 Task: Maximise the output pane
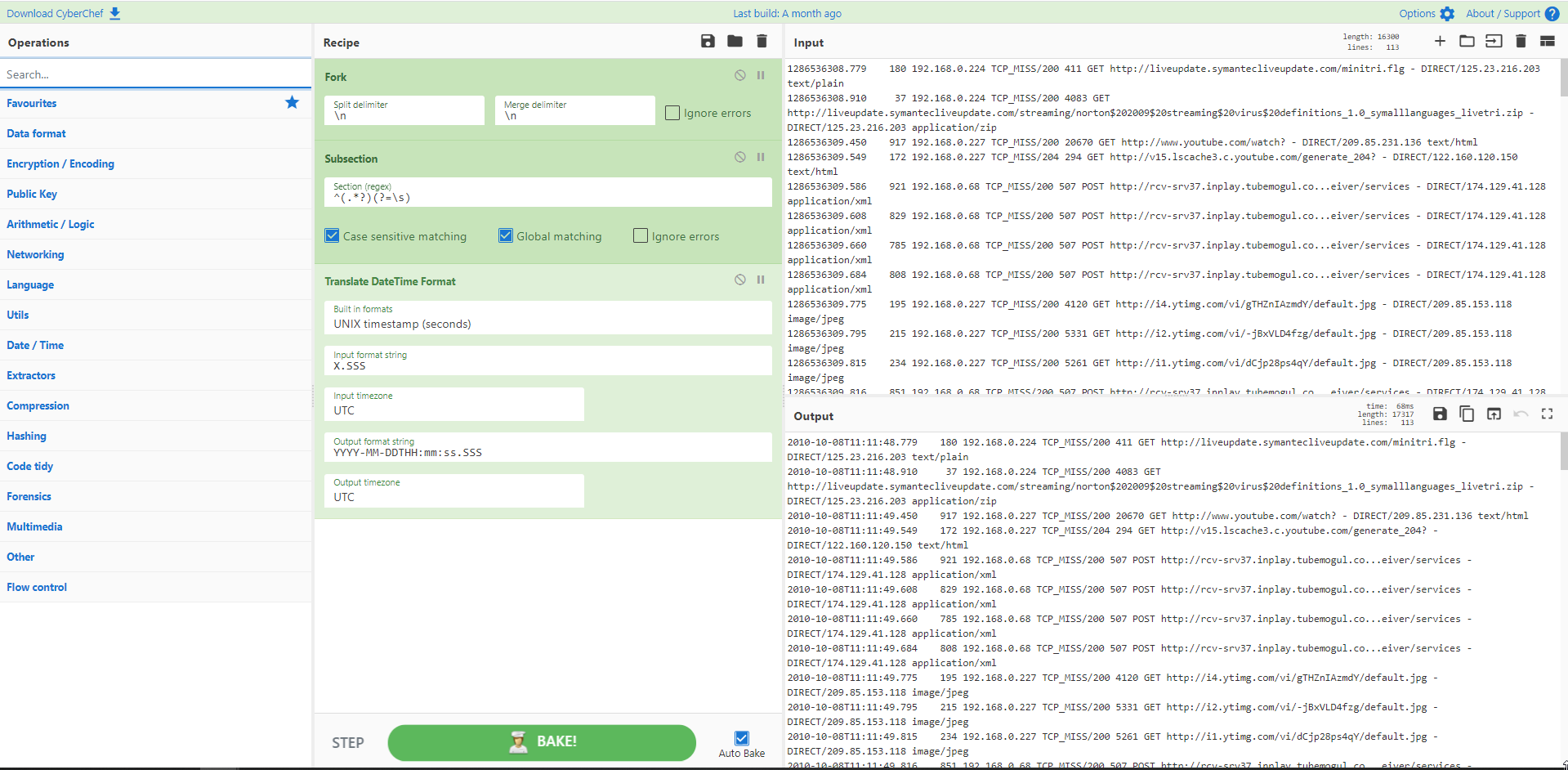[1548, 414]
